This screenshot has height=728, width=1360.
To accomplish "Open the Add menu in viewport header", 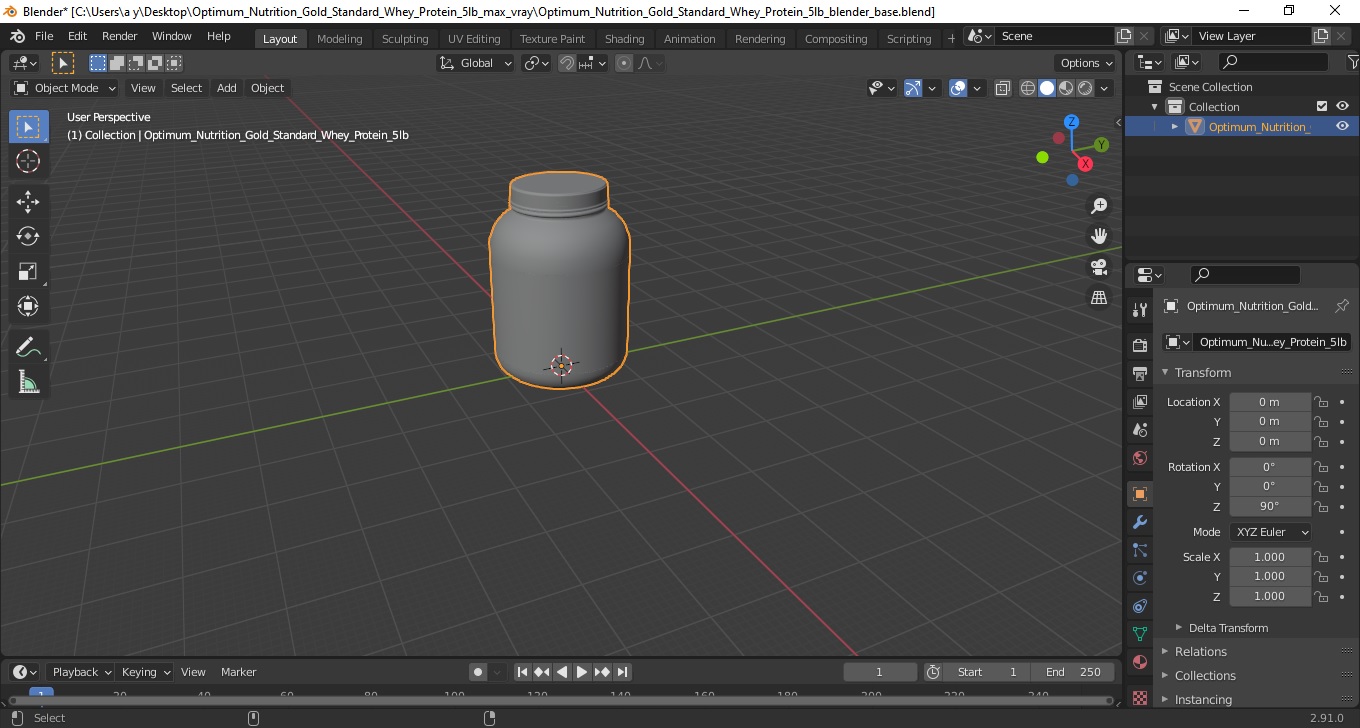I will [x=227, y=88].
